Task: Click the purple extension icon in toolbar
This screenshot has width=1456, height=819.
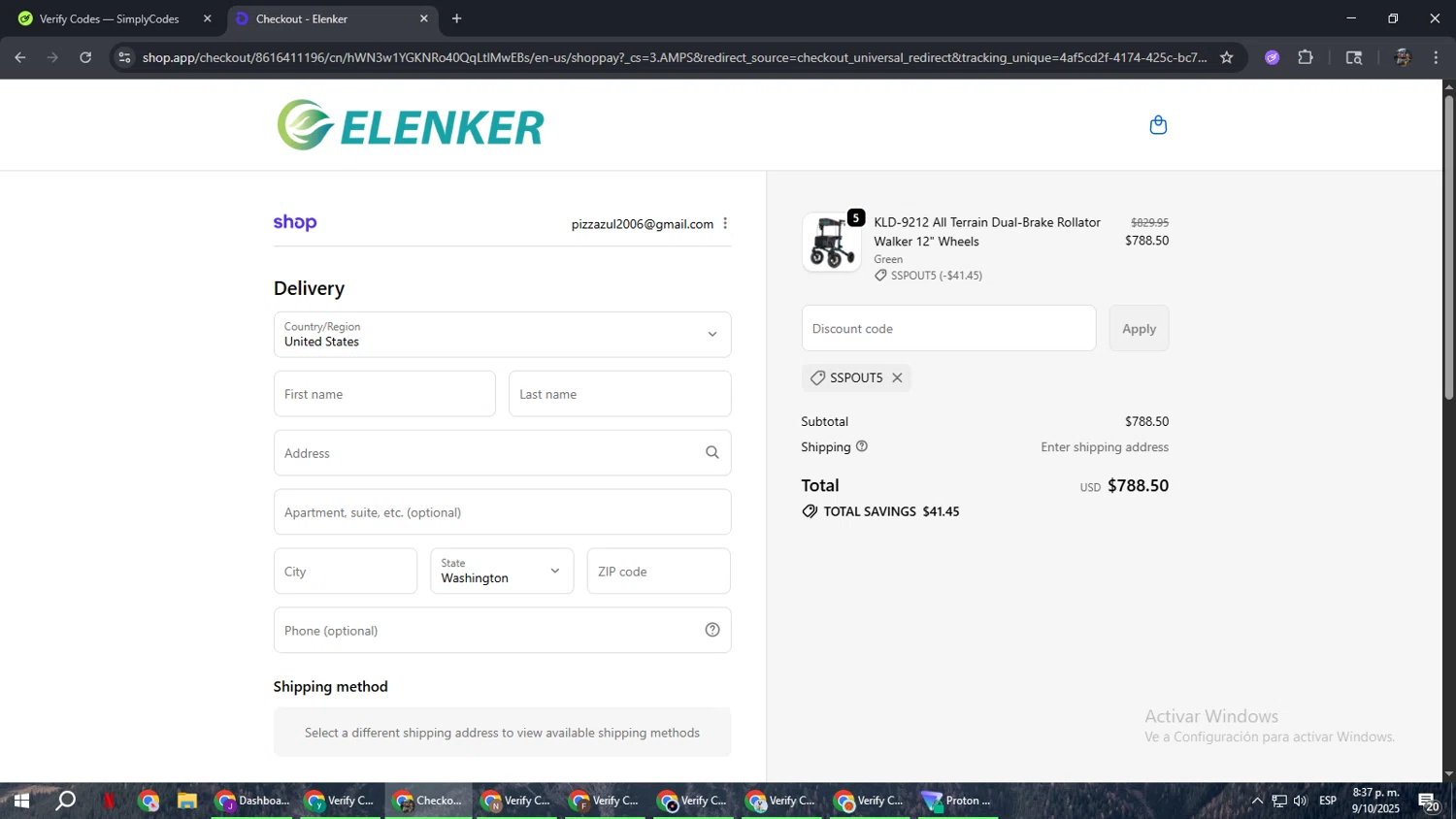Action: 1273,57
